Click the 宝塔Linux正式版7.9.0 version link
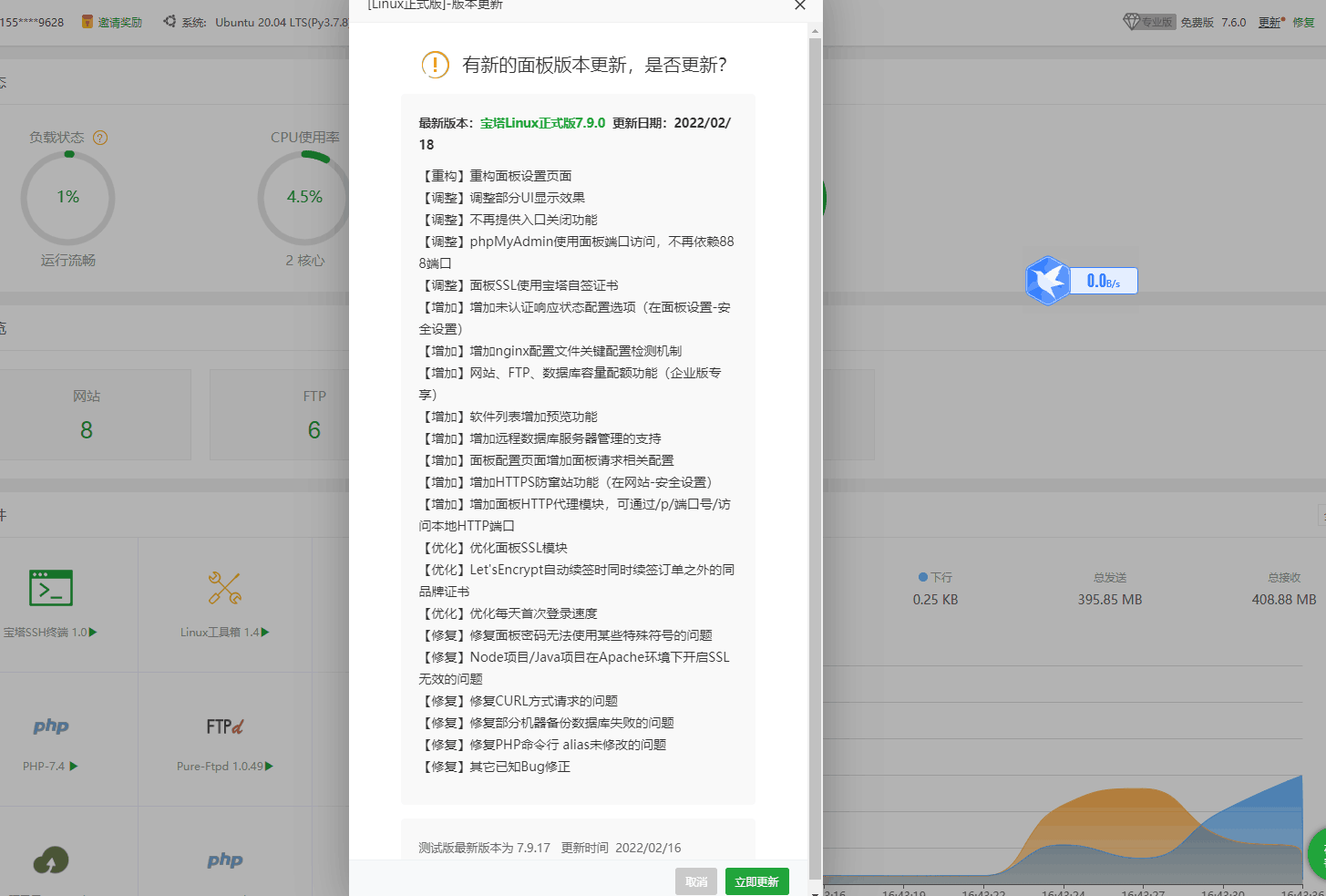 [542, 123]
